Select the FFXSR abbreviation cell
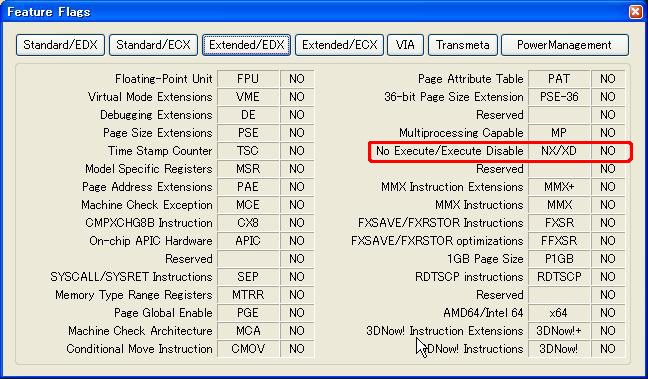This screenshot has width=648, height=379. coord(559,241)
